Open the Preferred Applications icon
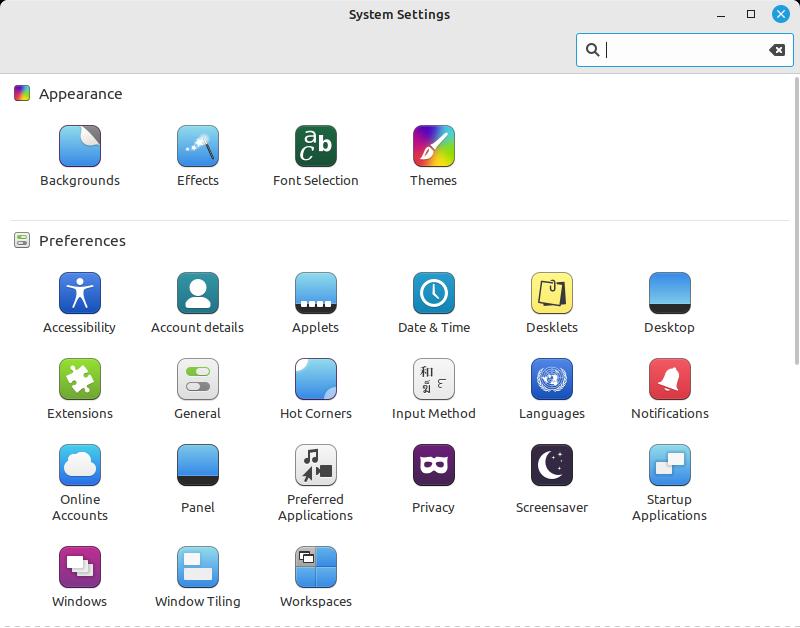800x628 pixels. pos(315,465)
